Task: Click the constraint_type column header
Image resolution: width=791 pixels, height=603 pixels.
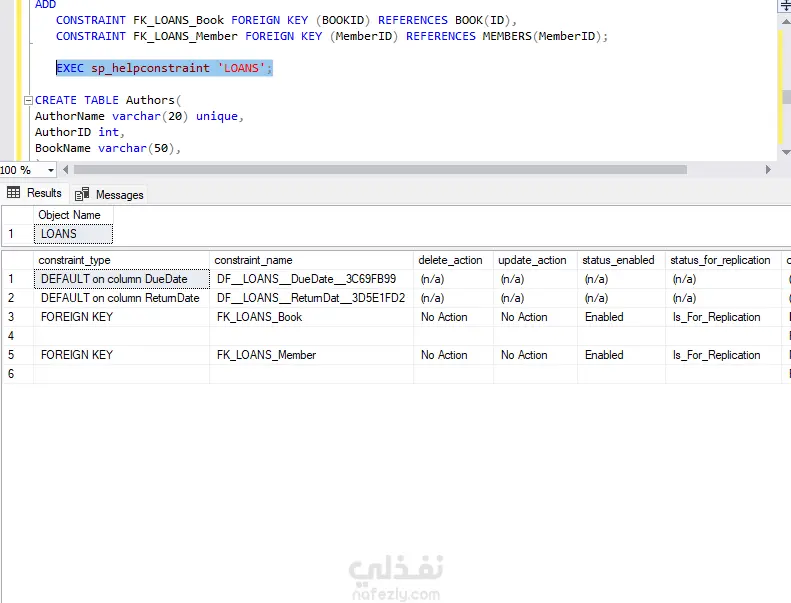Action: tap(122, 260)
